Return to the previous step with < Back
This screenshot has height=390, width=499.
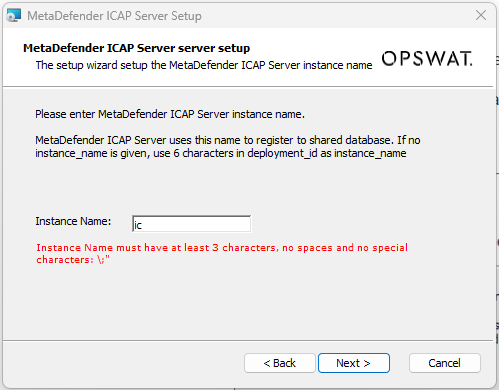(280, 363)
